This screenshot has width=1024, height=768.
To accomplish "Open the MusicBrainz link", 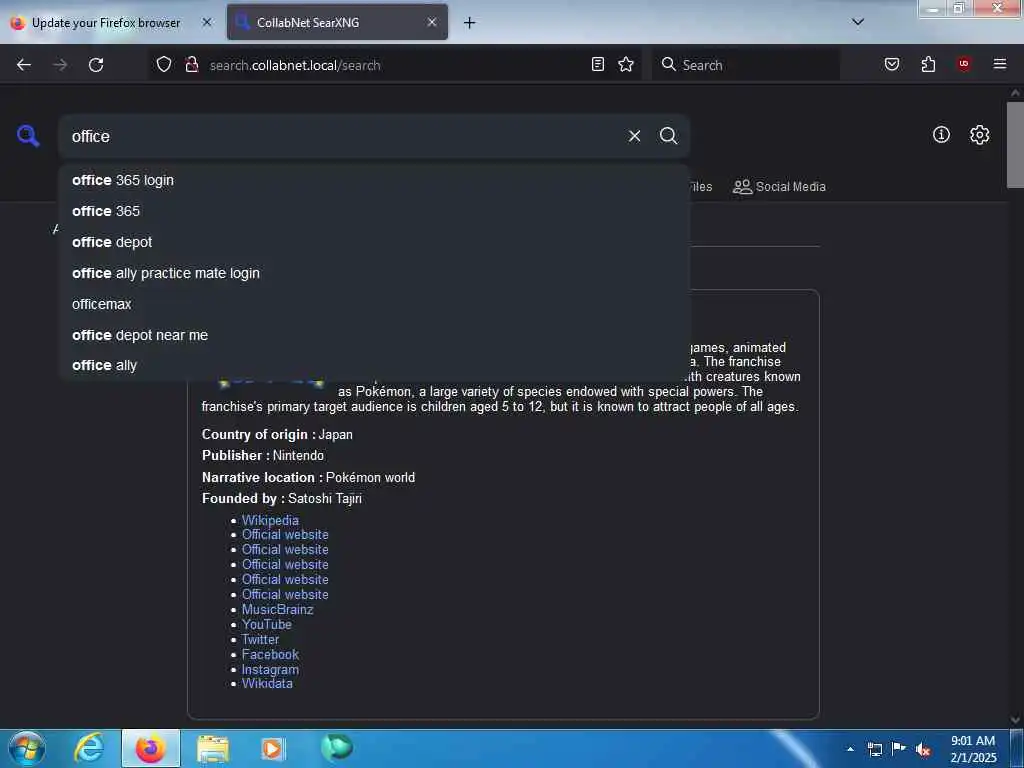I will (x=278, y=609).
